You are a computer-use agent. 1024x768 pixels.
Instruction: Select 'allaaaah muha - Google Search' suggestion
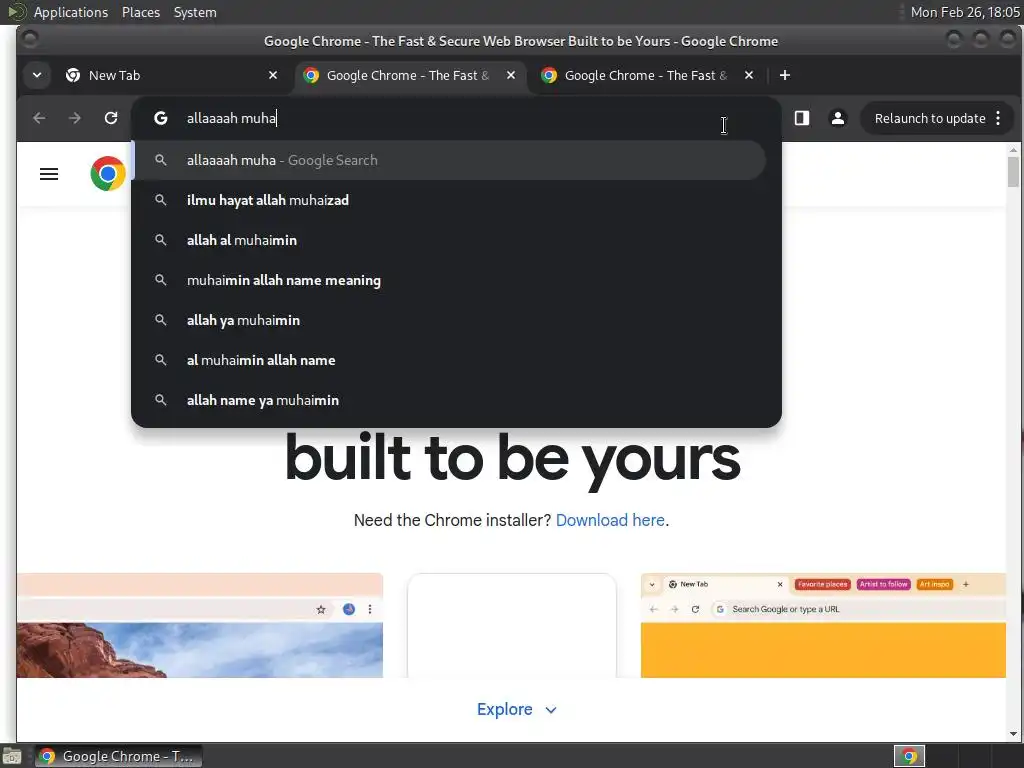(x=449, y=160)
